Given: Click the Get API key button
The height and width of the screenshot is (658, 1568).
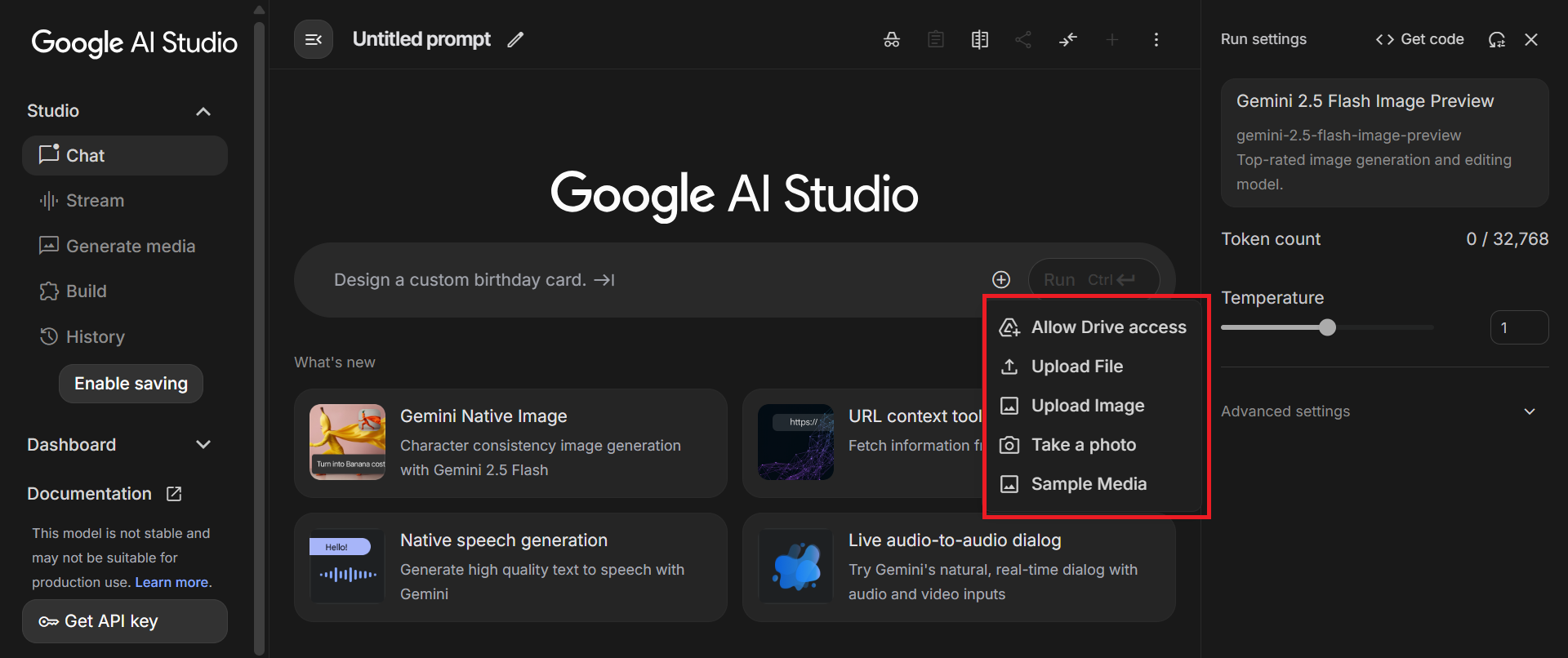Looking at the screenshot, I should [x=125, y=621].
